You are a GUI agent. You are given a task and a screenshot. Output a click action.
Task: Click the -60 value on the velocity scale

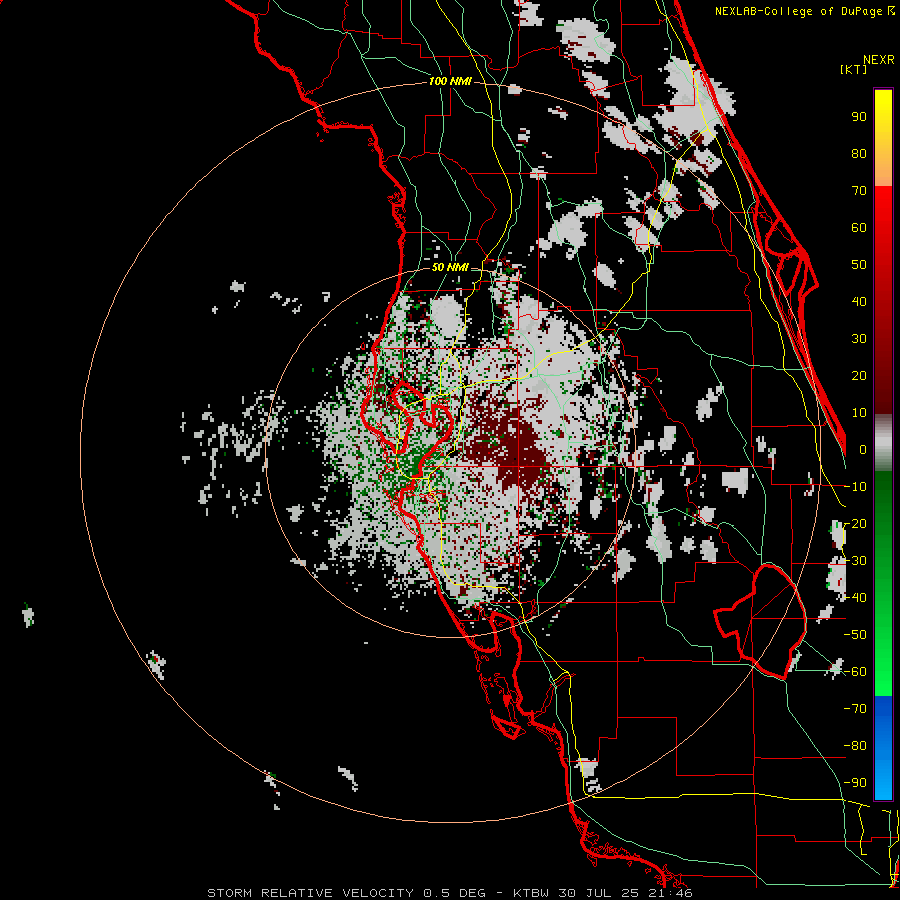(855, 672)
